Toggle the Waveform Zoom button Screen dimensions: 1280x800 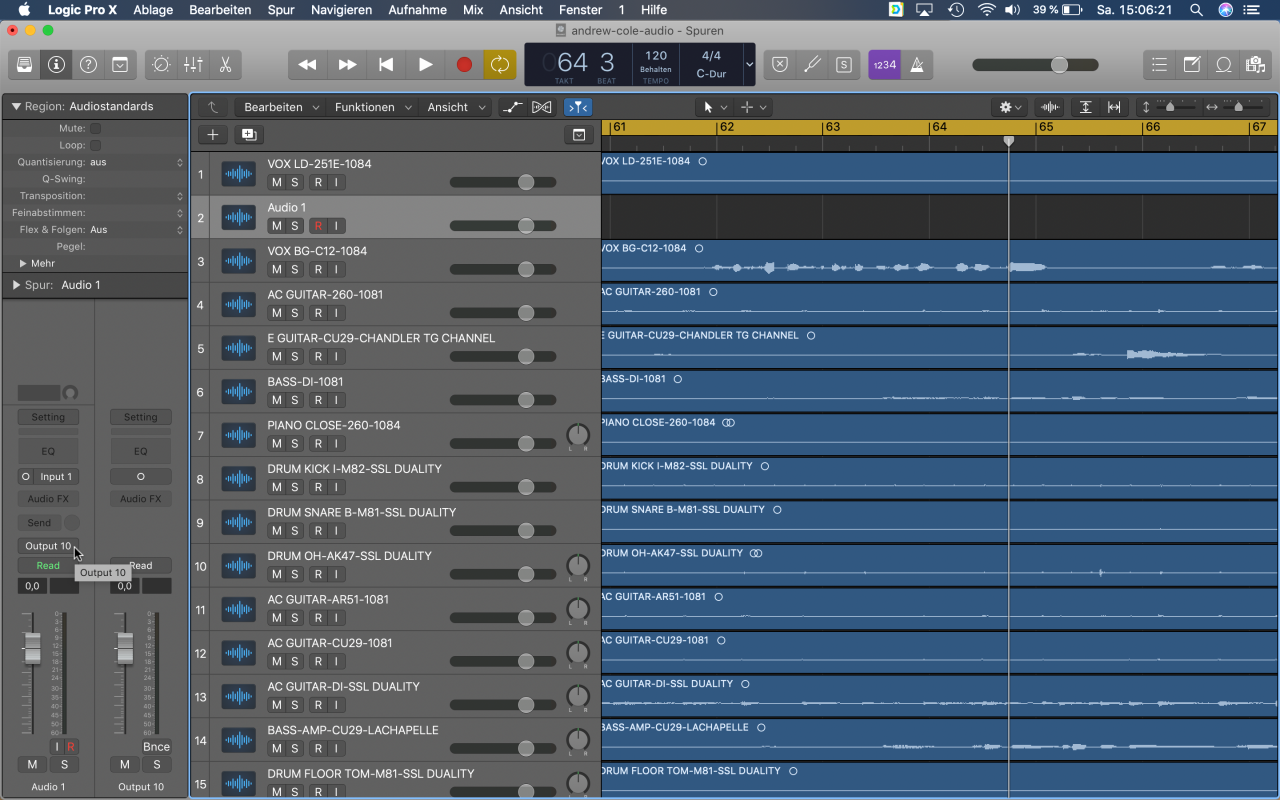click(x=1050, y=107)
